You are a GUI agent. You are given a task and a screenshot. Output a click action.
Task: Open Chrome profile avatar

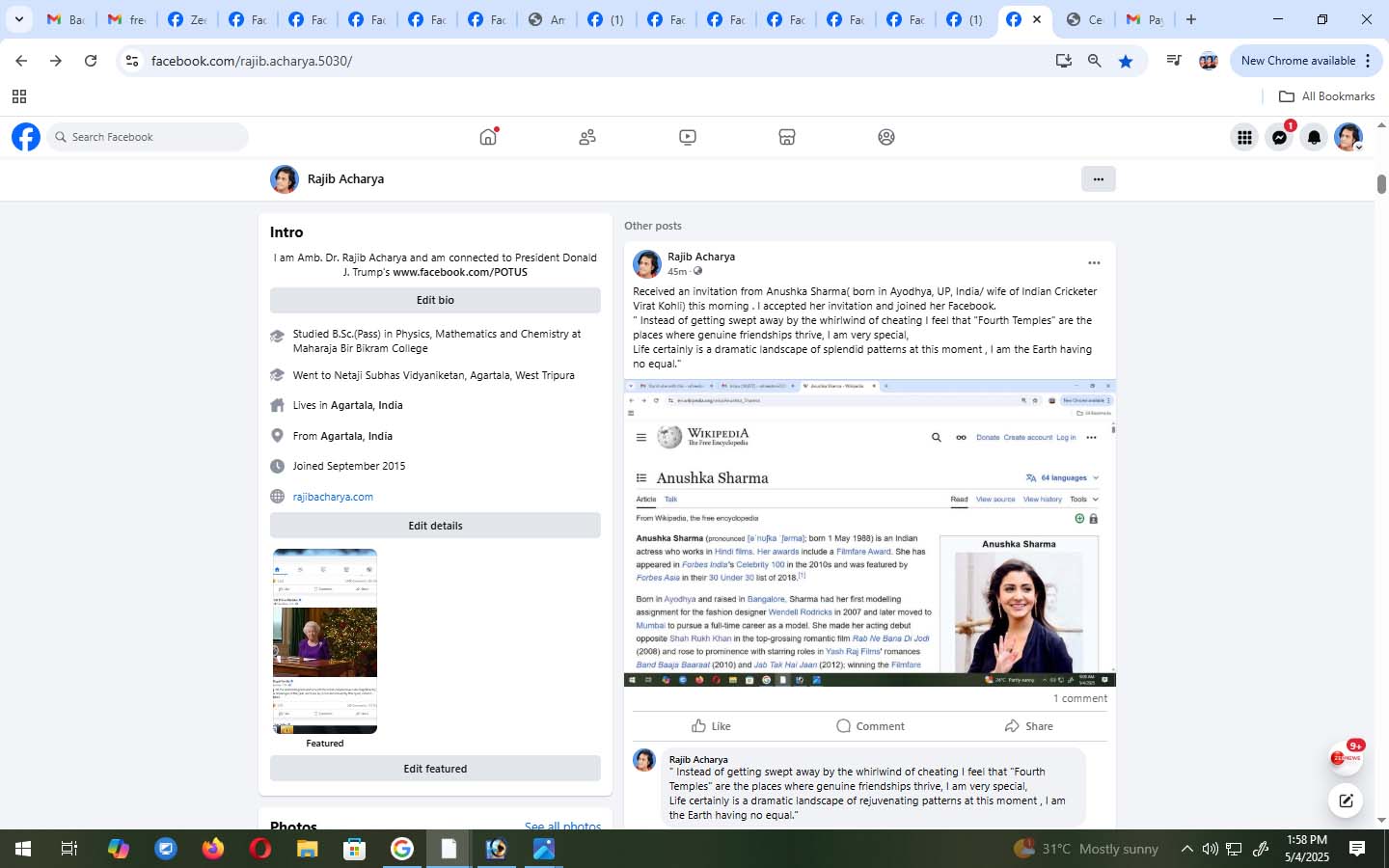point(1209,61)
